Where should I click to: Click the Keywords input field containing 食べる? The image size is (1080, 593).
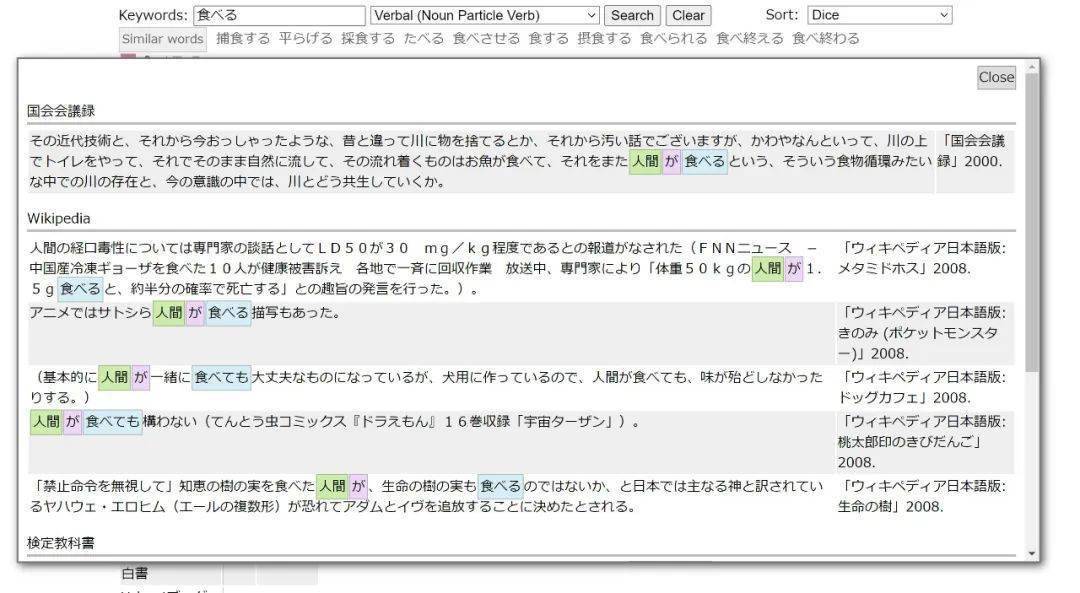(278, 15)
